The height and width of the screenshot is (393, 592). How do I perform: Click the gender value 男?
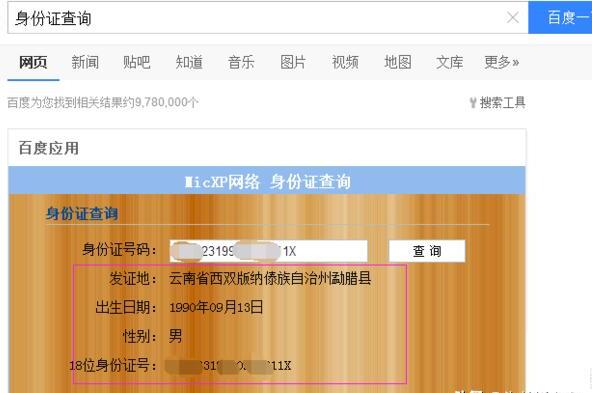coord(176,336)
